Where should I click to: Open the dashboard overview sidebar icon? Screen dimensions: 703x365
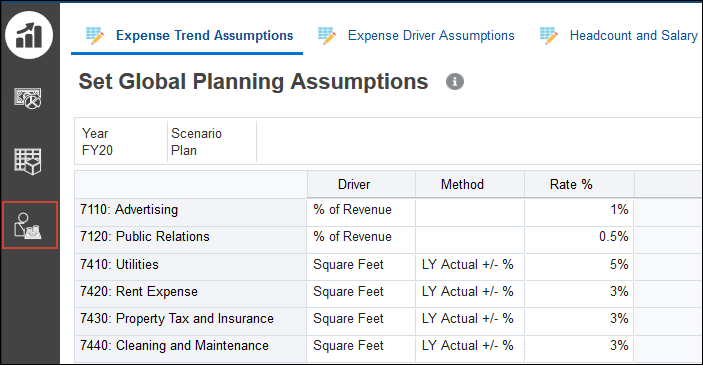point(28,98)
